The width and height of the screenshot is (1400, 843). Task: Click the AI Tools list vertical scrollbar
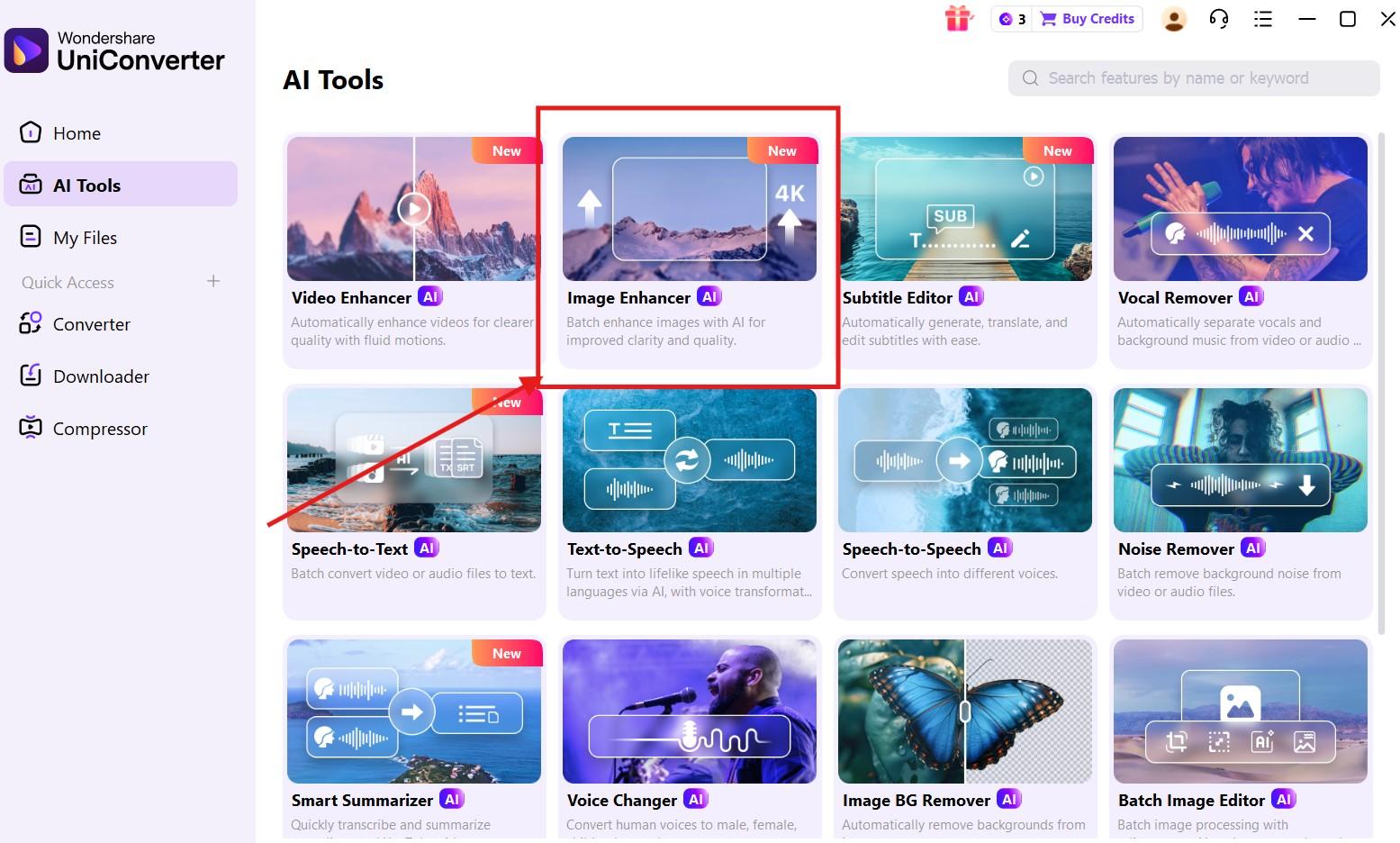1382,383
